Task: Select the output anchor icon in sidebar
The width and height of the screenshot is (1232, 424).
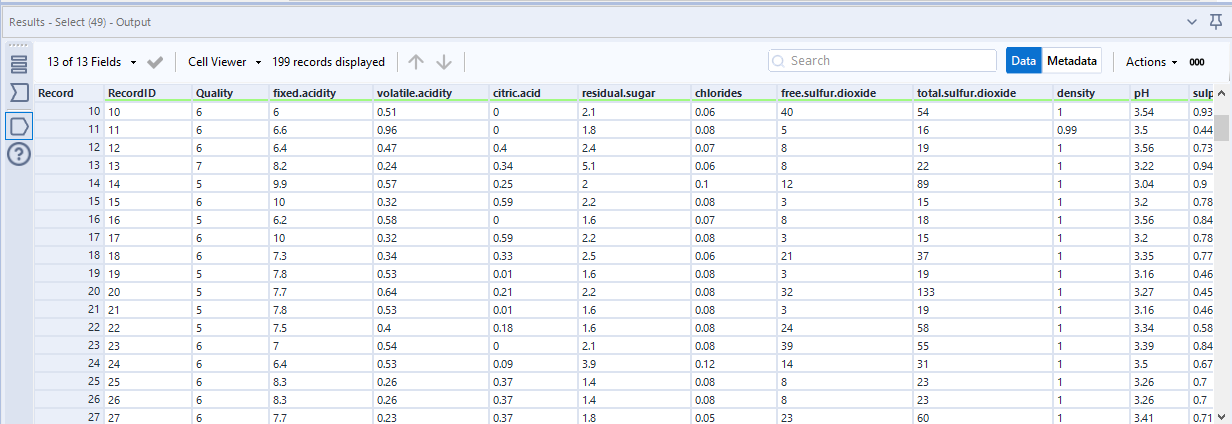Action: [18, 126]
